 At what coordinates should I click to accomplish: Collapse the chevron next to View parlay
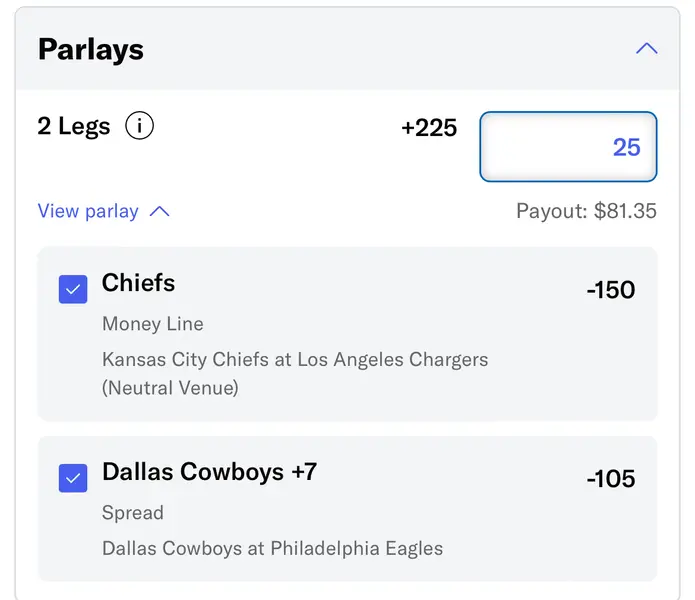click(x=159, y=212)
